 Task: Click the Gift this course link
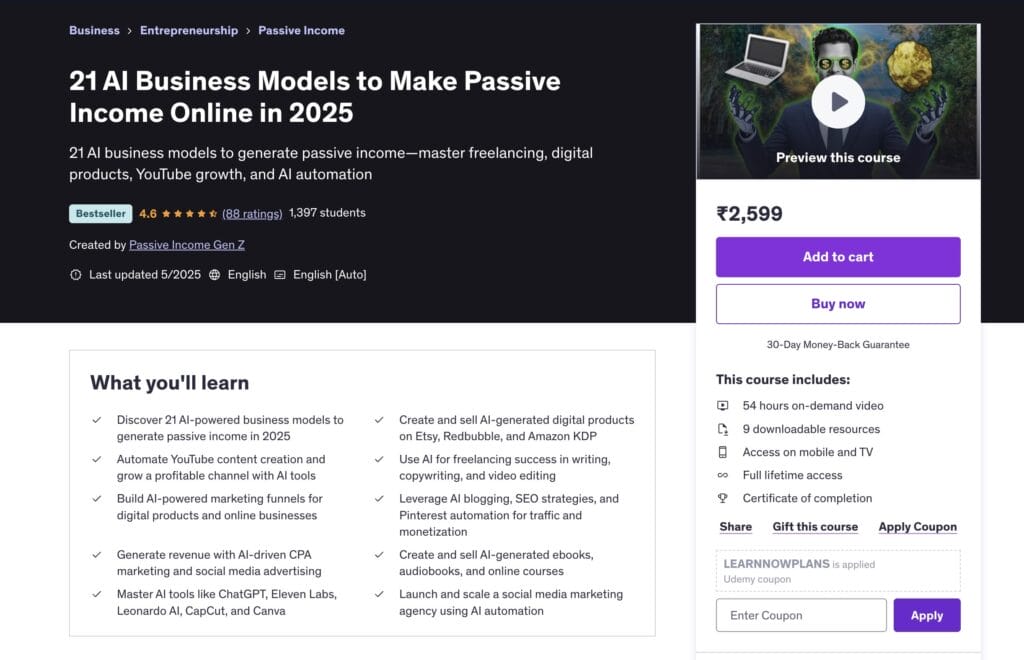click(x=815, y=526)
